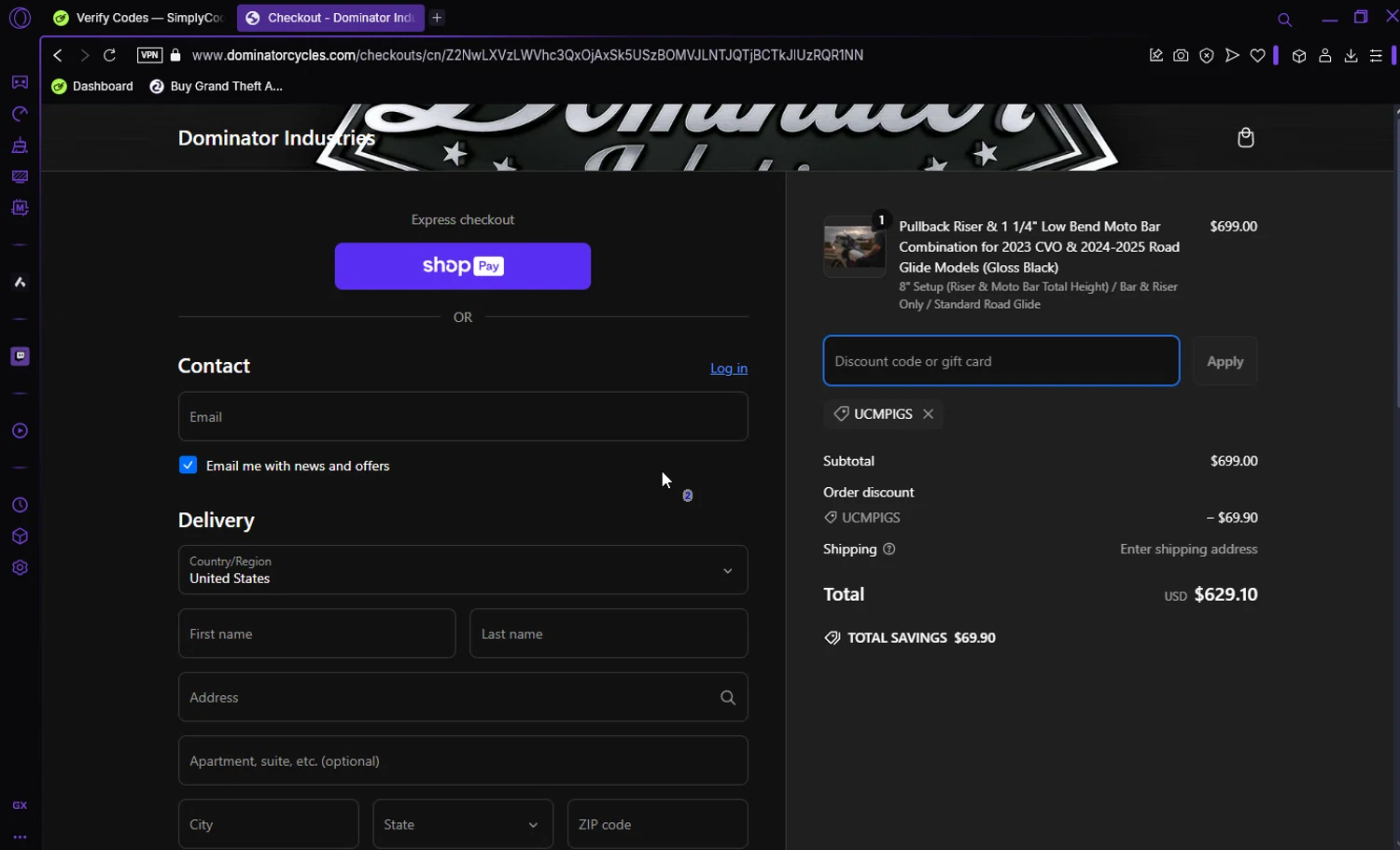View site security padlock info

click(175, 55)
